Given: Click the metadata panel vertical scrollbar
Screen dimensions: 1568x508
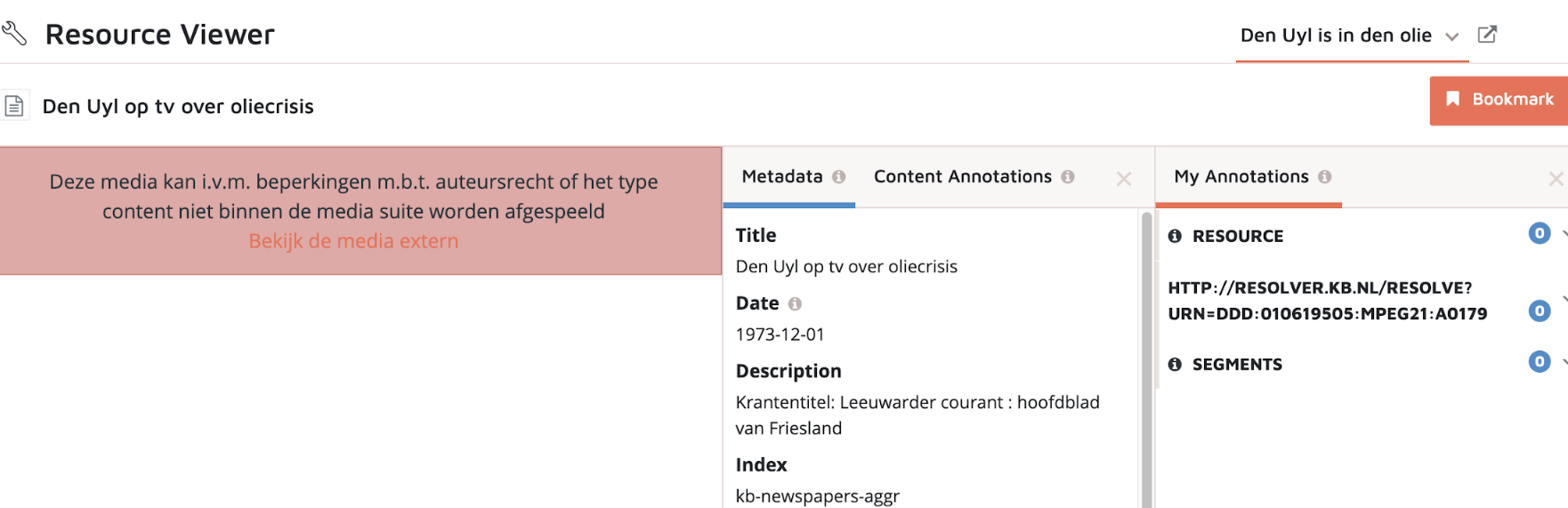Looking at the screenshot, I should point(1146,356).
